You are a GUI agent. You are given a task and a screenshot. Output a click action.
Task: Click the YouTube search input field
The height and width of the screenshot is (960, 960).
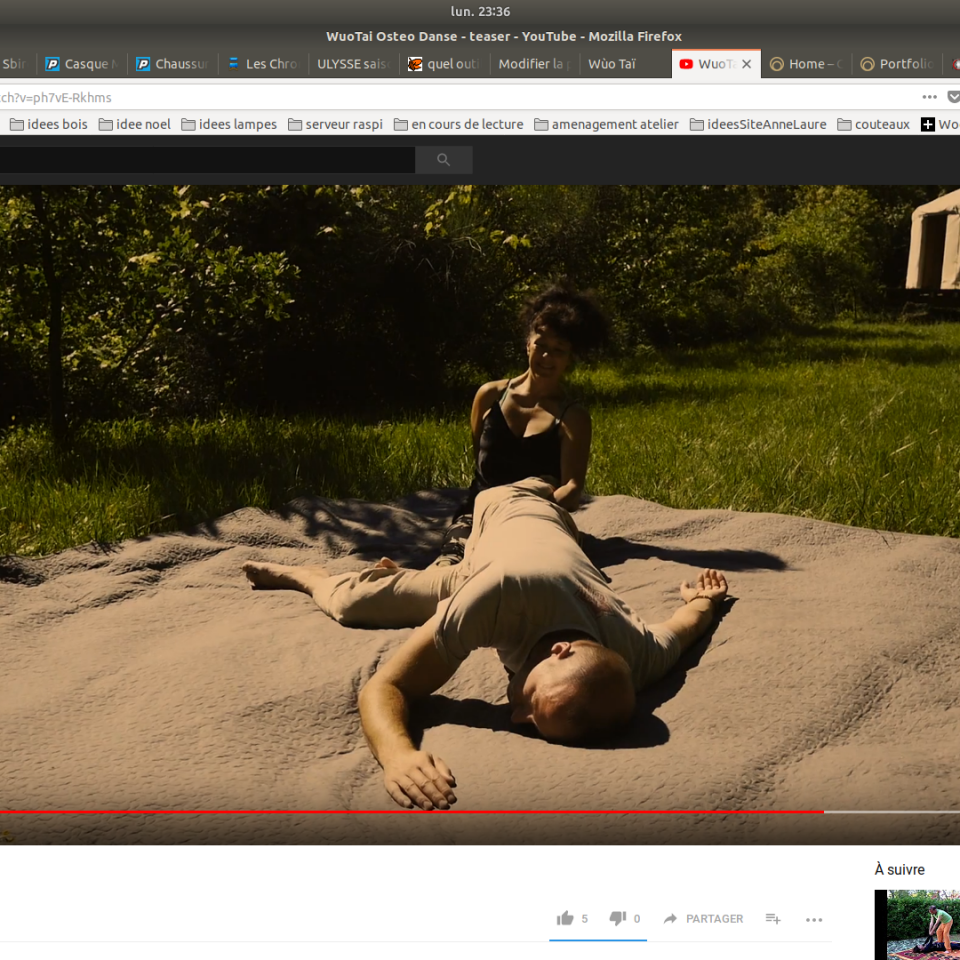(x=205, y=160)
